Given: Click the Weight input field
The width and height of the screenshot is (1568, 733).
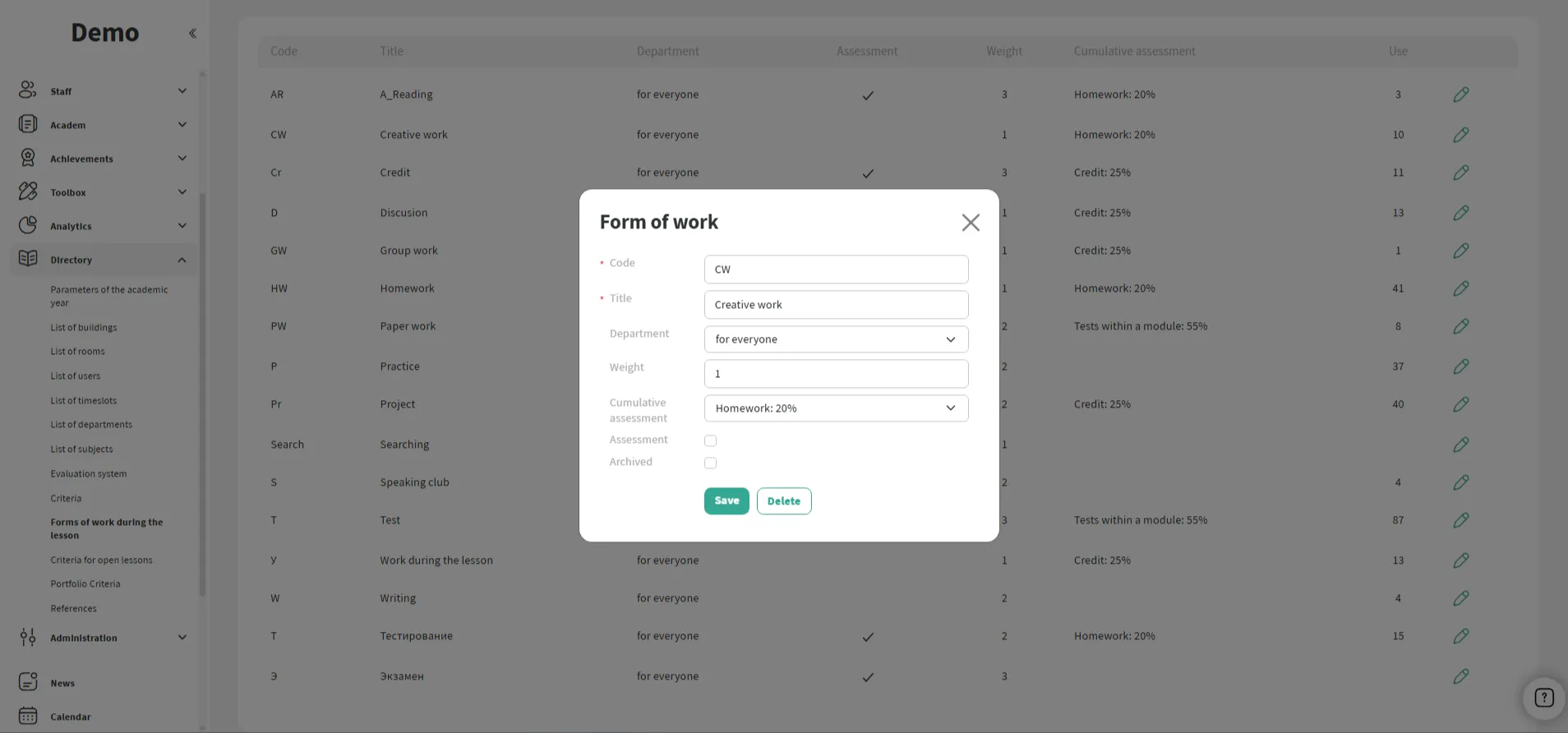Looking at the screenshot, I should (835, 374).
